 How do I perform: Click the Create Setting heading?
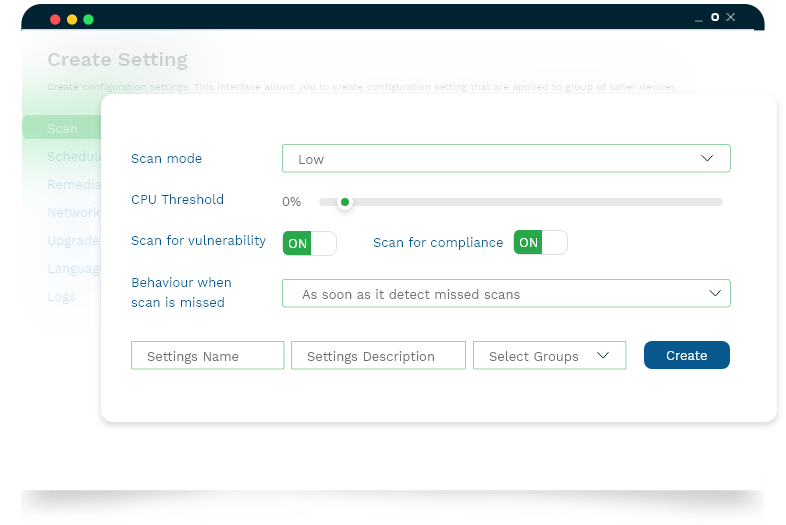click(117, 60)
